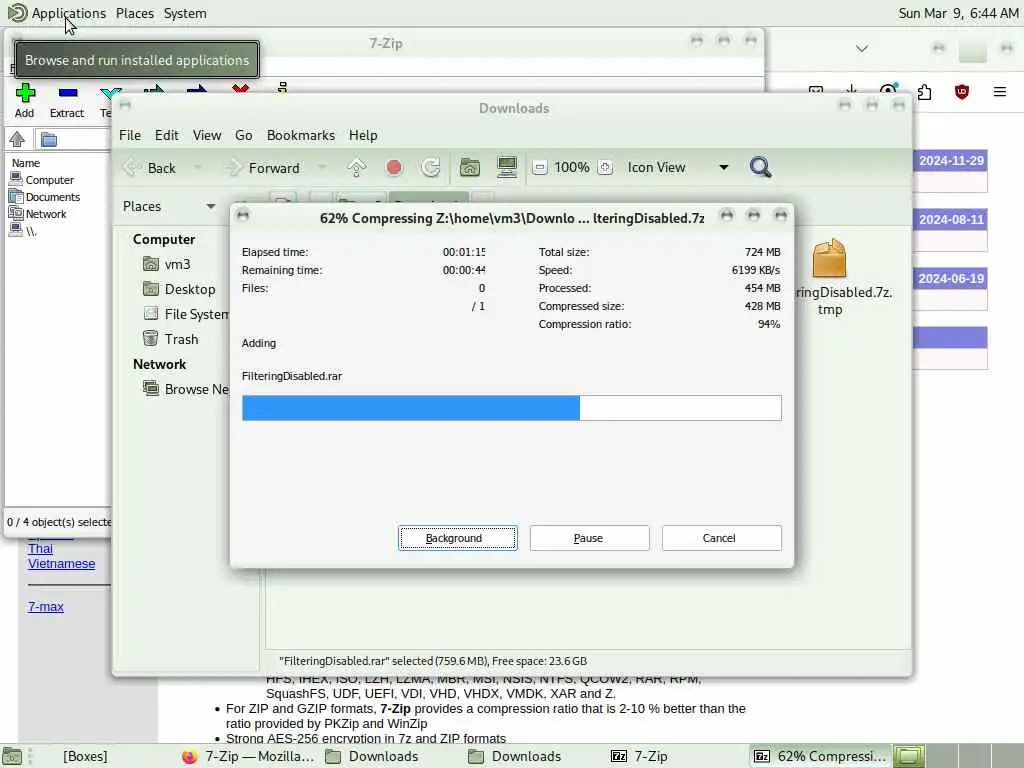Go up one folder in 7-Zip

click(x=17, y=138)
